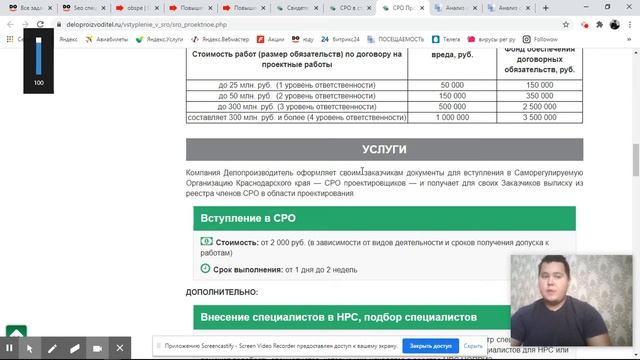Click the table cell reading 2 500 000

540,107
